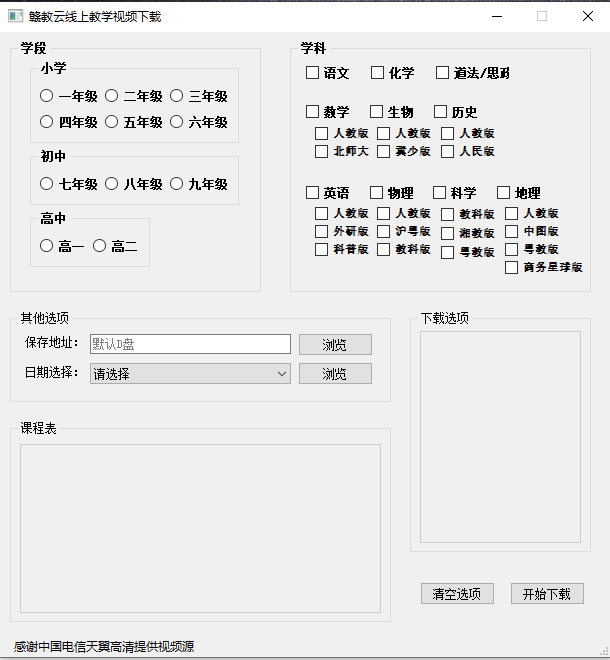The width and height of the screenshot is (610, 660).
Task: Select 七年级 under 初中
Action: [46, 184]
